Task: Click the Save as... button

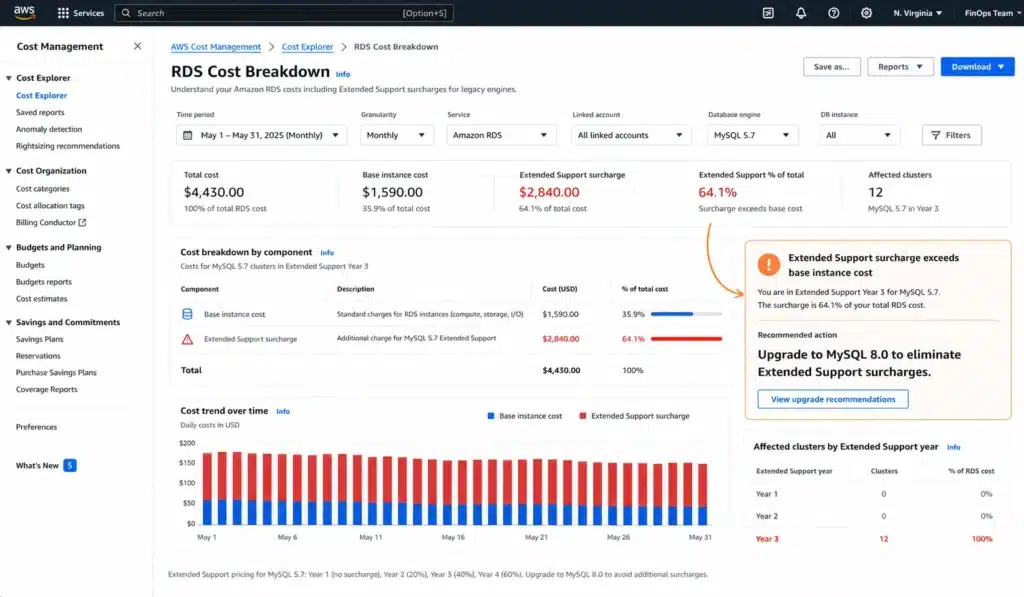Action: click(831, 67)
